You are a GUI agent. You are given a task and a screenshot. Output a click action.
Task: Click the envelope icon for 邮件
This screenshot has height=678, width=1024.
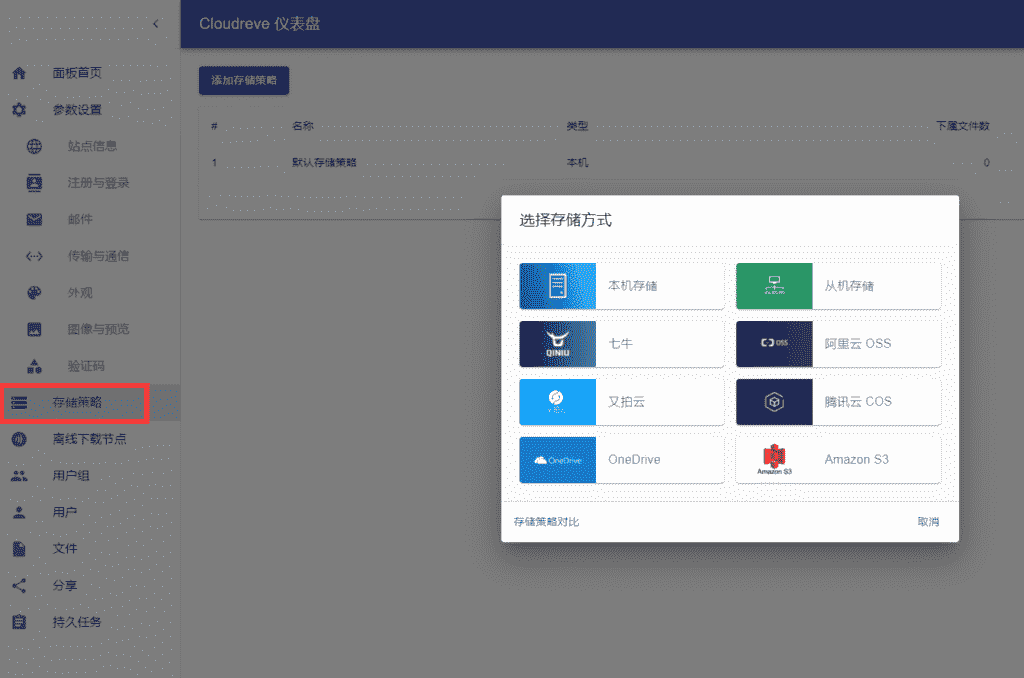[34, 219]
